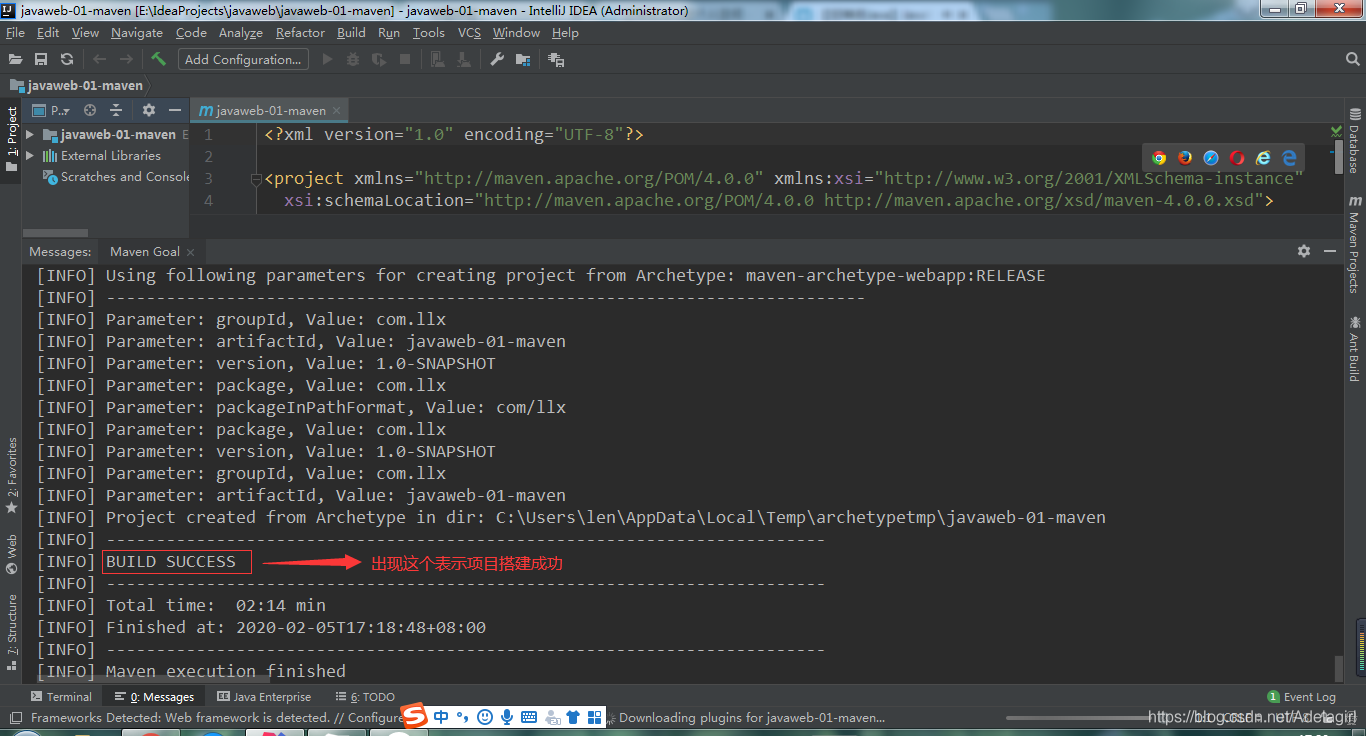The height and width of the screenshot is (736, 1366).
Task: Open the Java Enterprise tool window
Action: pos(264,696)
